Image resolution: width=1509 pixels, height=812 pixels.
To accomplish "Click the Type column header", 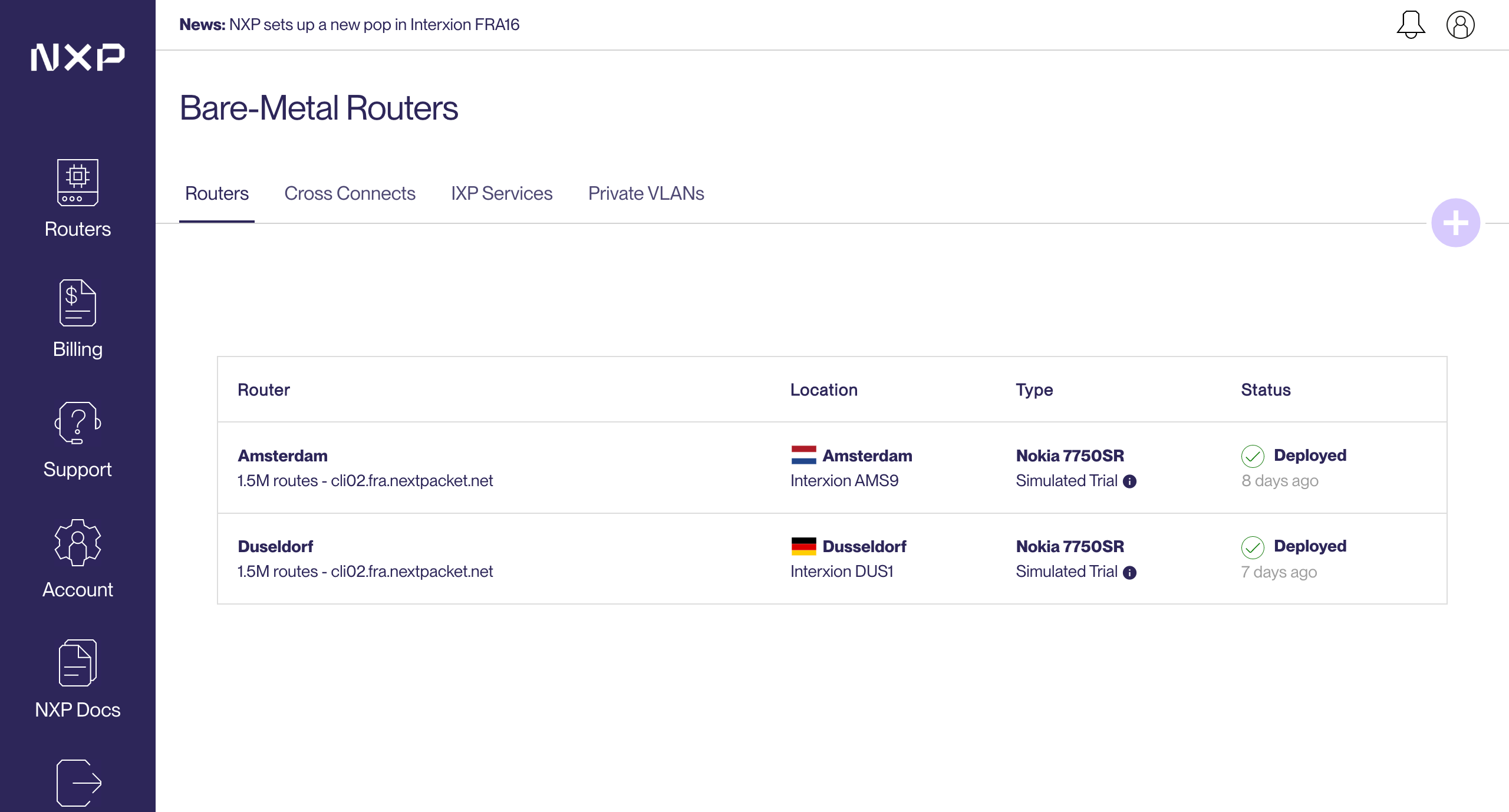I will tap(1034, 390).
